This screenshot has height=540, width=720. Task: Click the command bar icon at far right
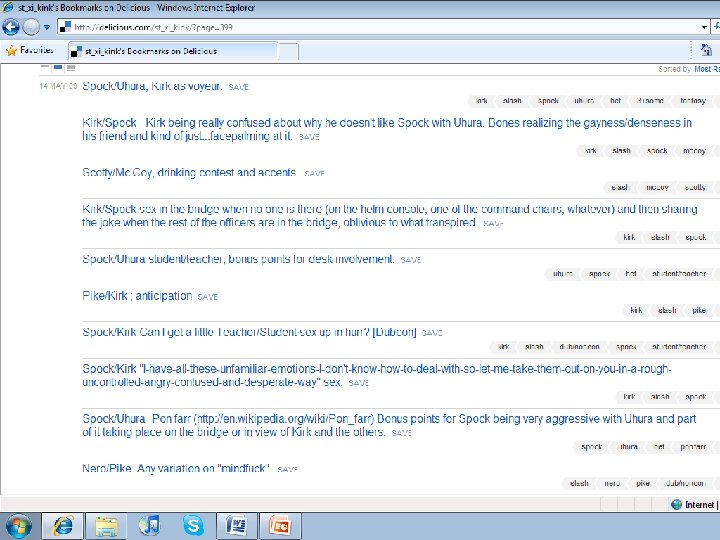point(706,50)
